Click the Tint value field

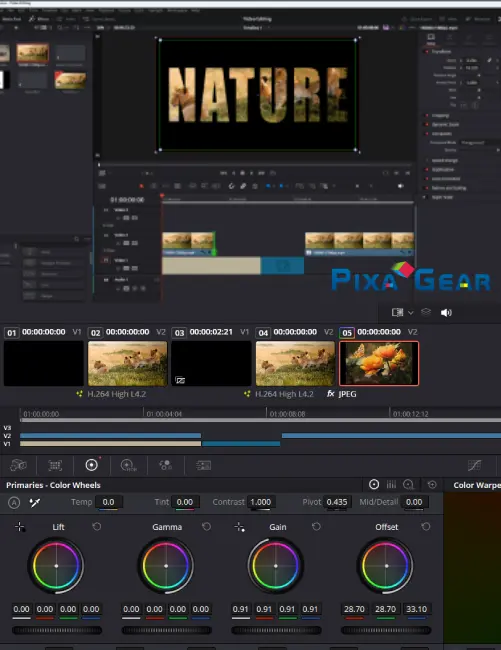pos(184,502)
